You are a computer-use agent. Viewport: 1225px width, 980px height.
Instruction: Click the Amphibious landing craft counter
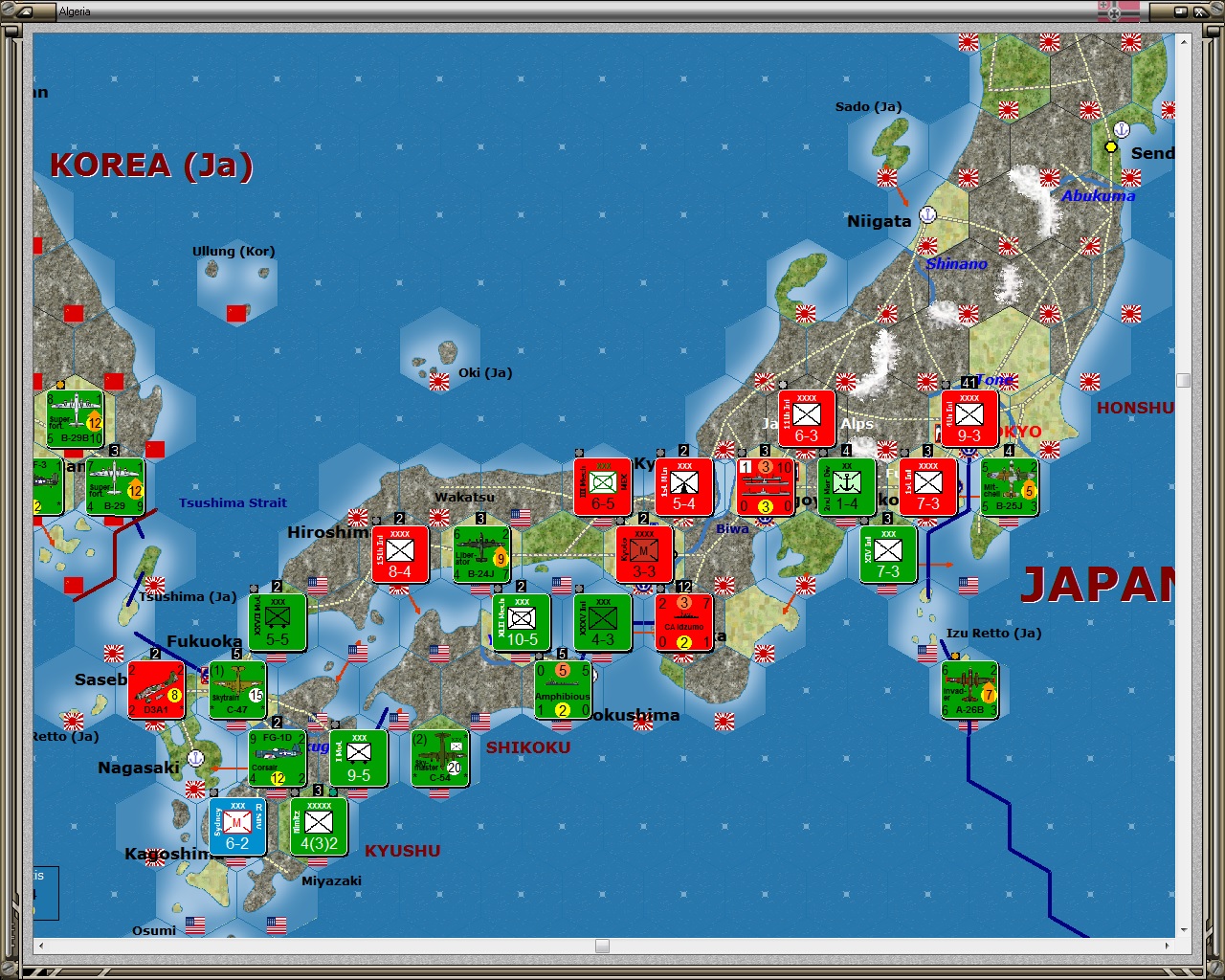pyautogui.click(x=563, y=690)
